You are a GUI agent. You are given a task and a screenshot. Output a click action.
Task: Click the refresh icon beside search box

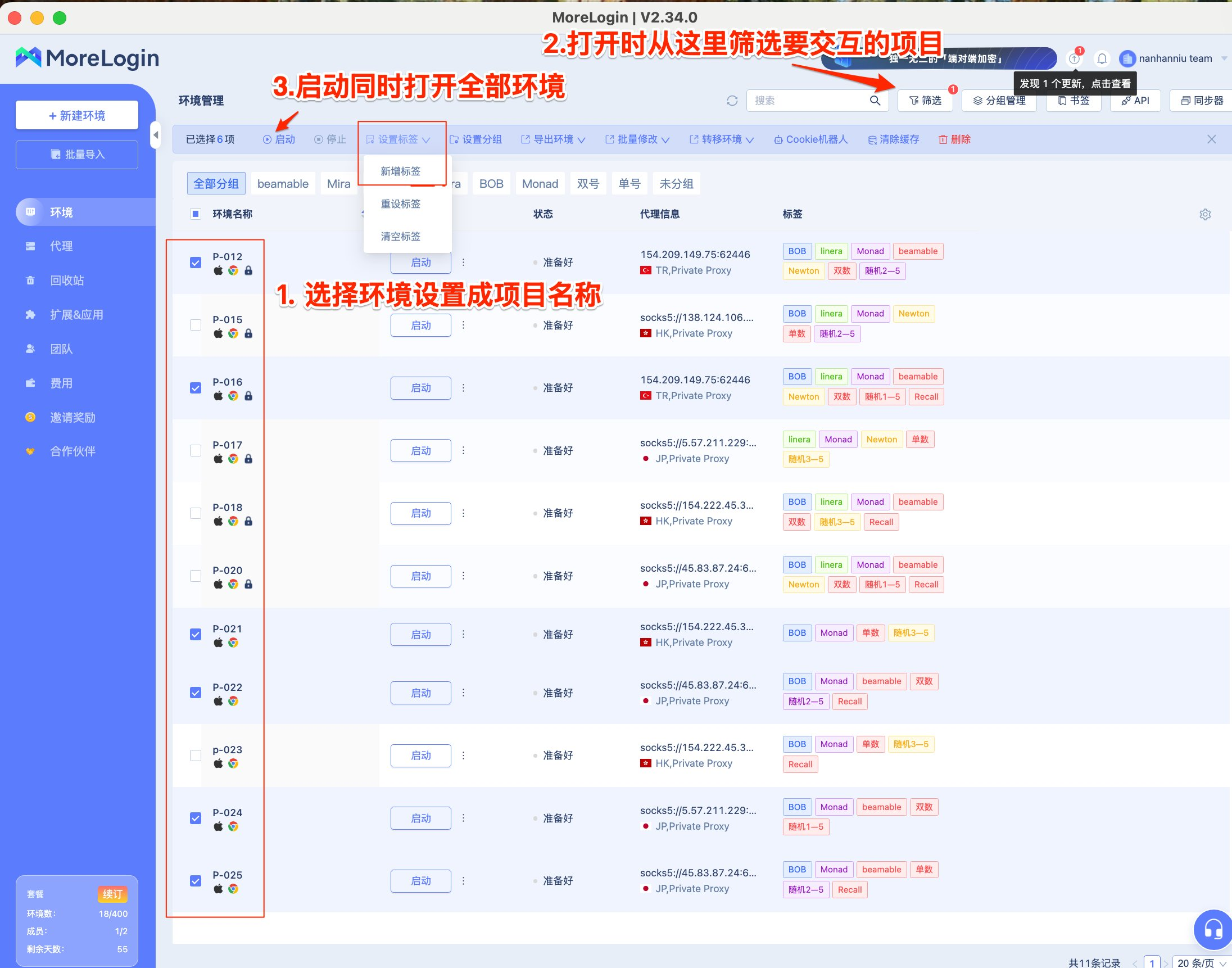(x=732, y=100)
